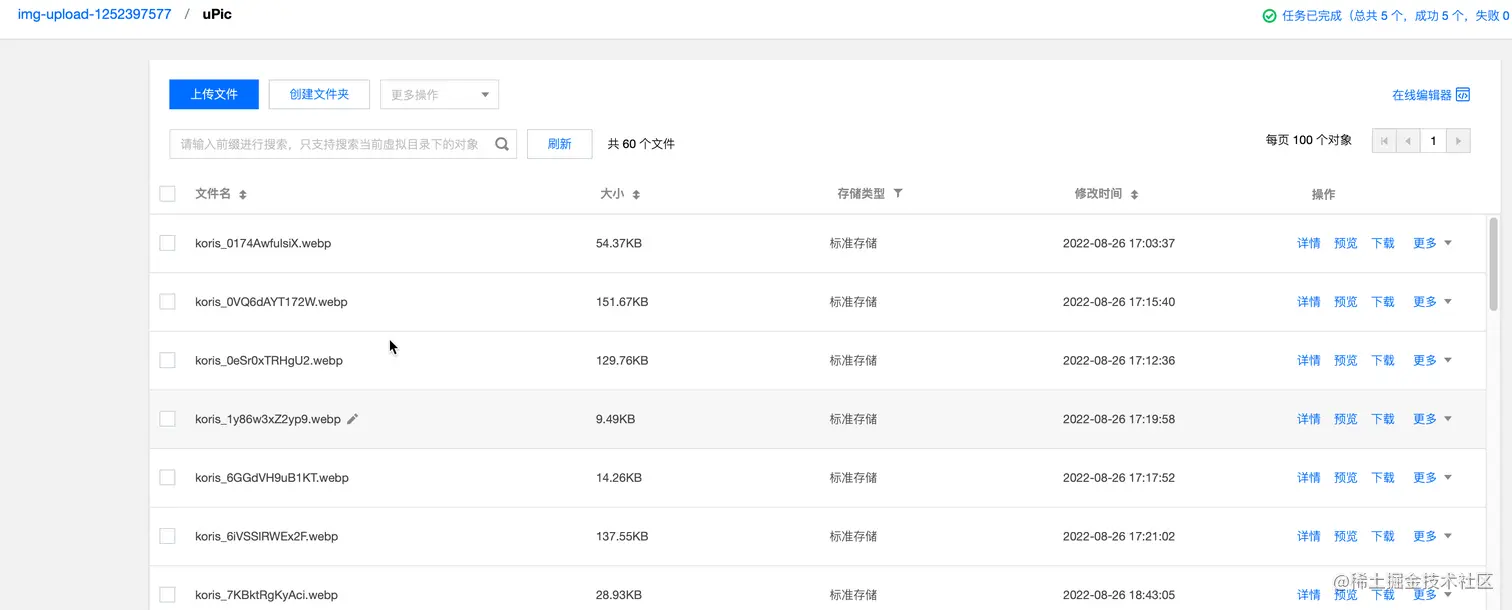
Task: Click file name koris_7KBktRgKyAci.webp
Action: [x=266, y=594]
